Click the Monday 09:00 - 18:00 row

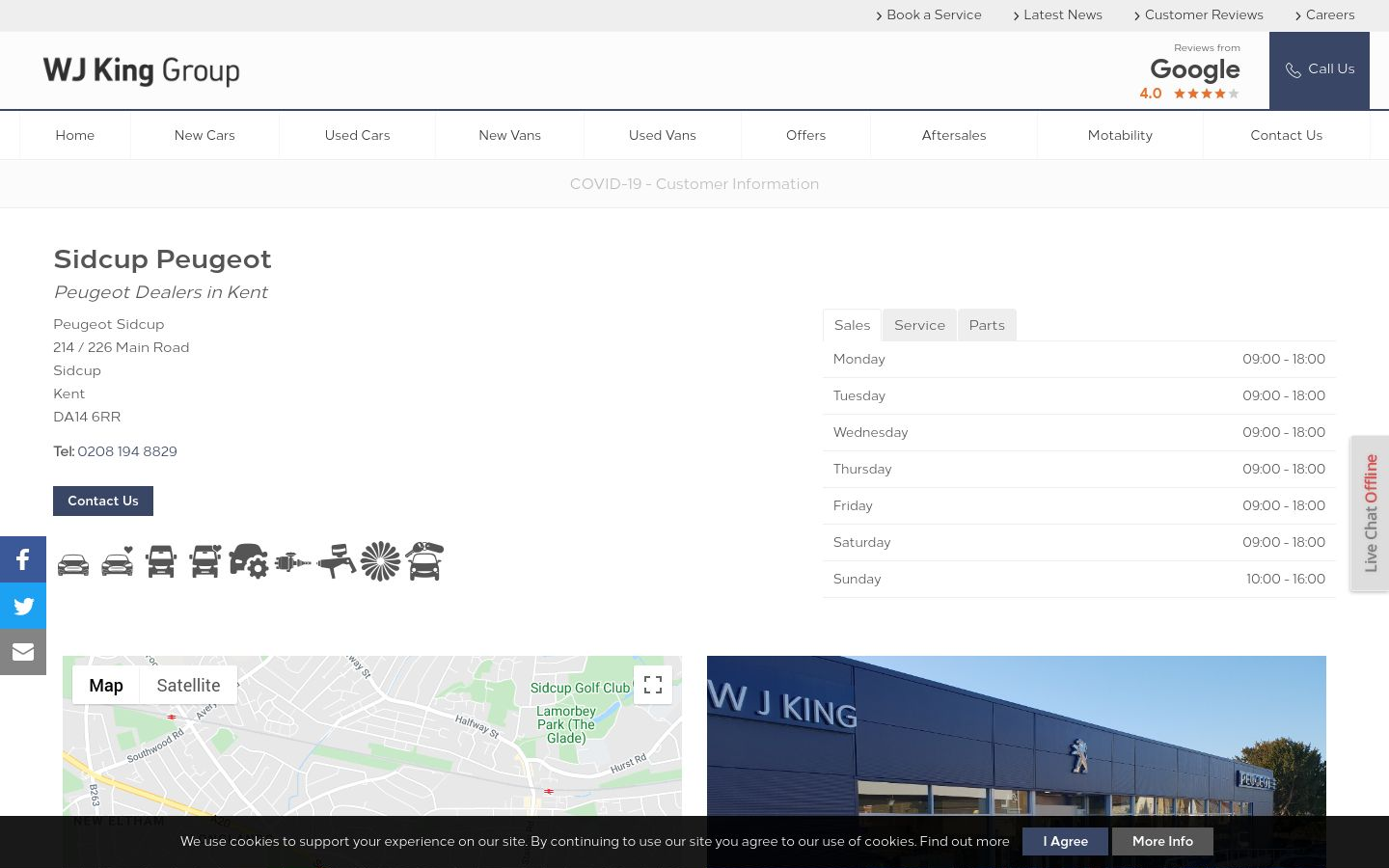coord(1079,359)
